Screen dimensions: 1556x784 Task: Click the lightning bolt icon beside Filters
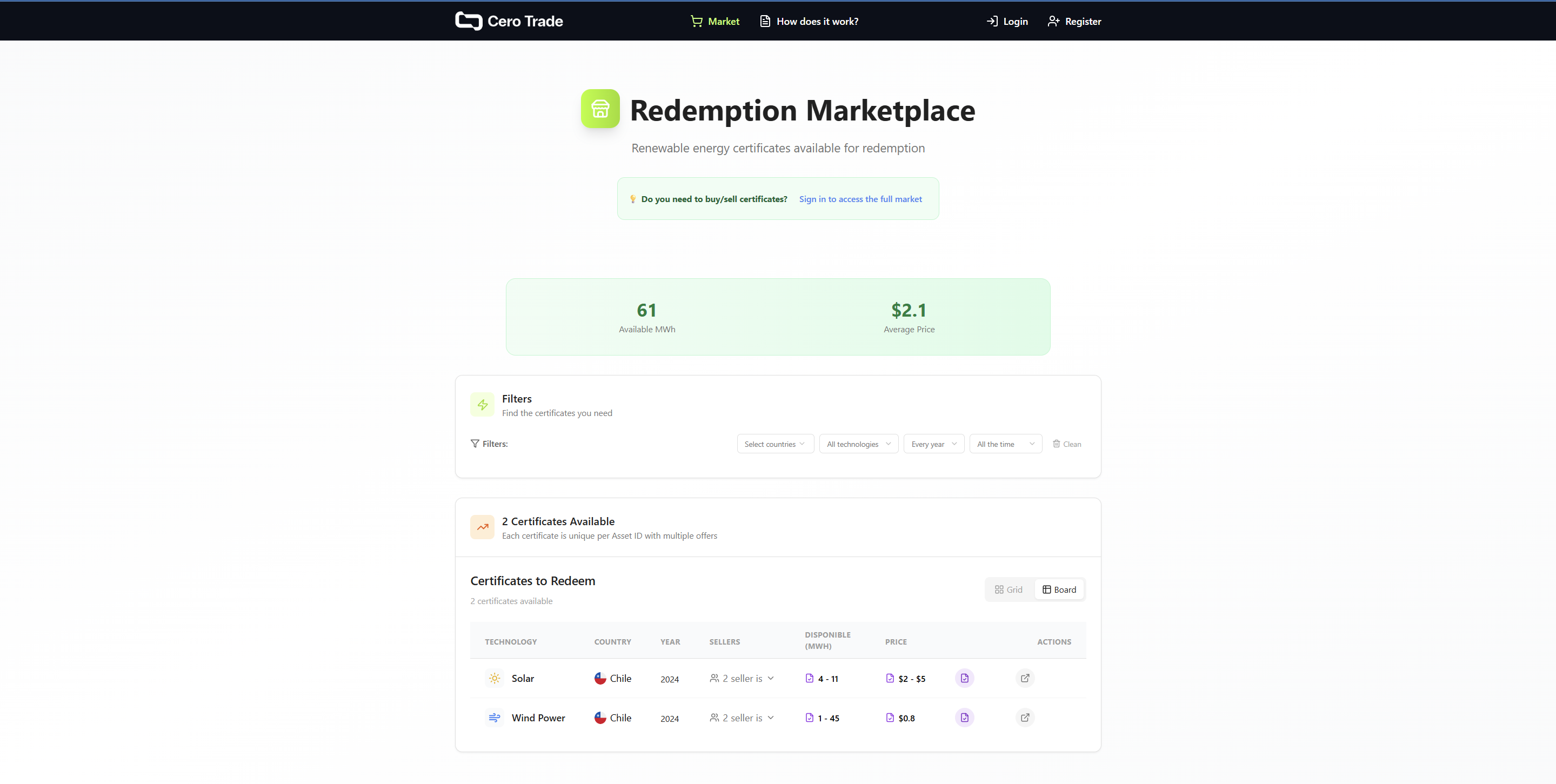pos(482,405)
